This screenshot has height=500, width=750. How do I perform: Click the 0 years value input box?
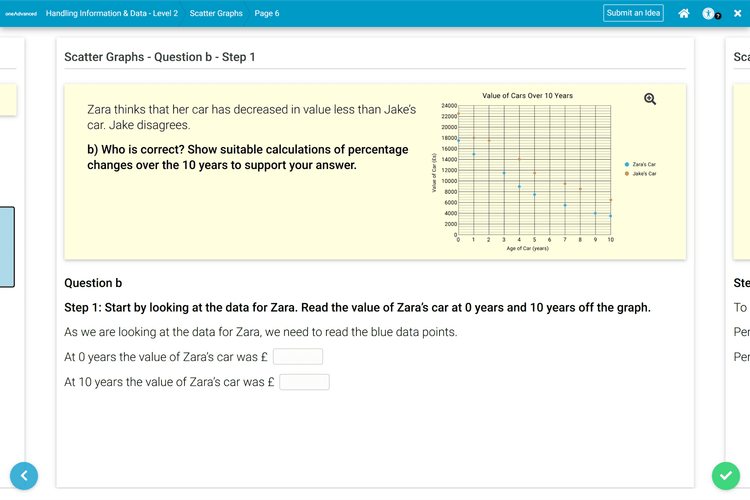tap(298, 356)
